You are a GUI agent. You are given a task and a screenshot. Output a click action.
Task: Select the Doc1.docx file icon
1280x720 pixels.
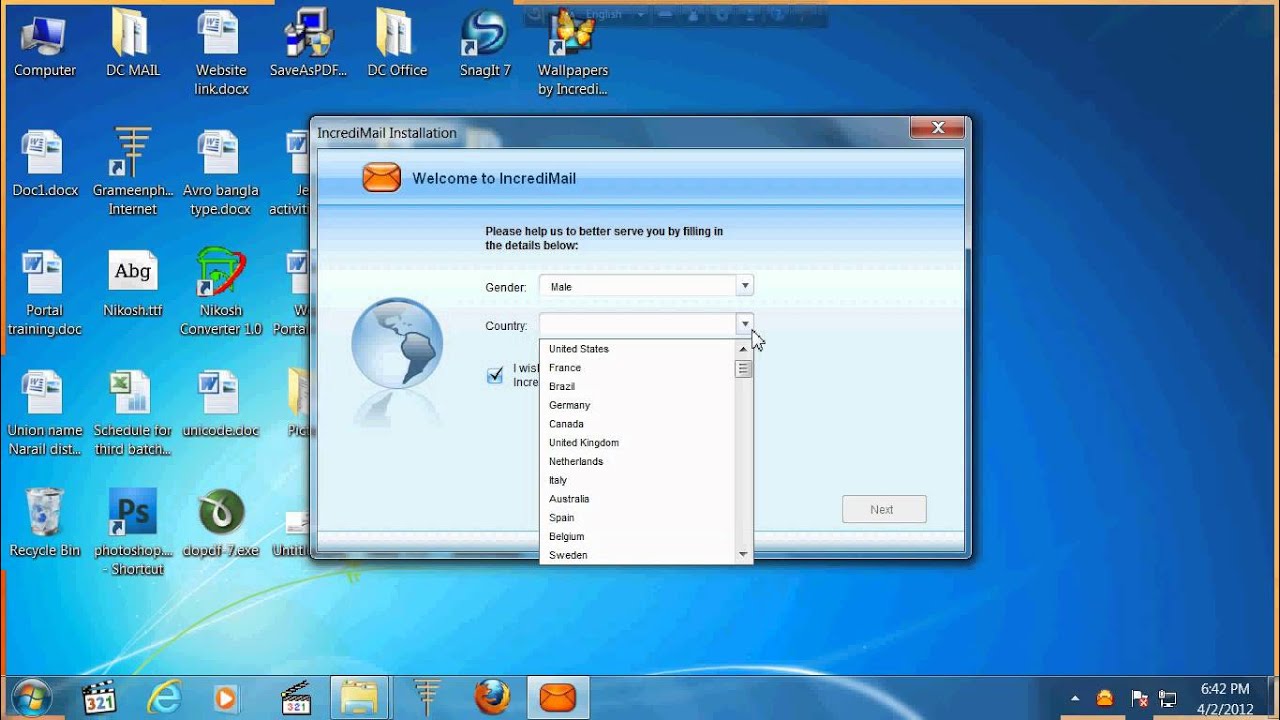pyautogui.click(x=45, y=163)
